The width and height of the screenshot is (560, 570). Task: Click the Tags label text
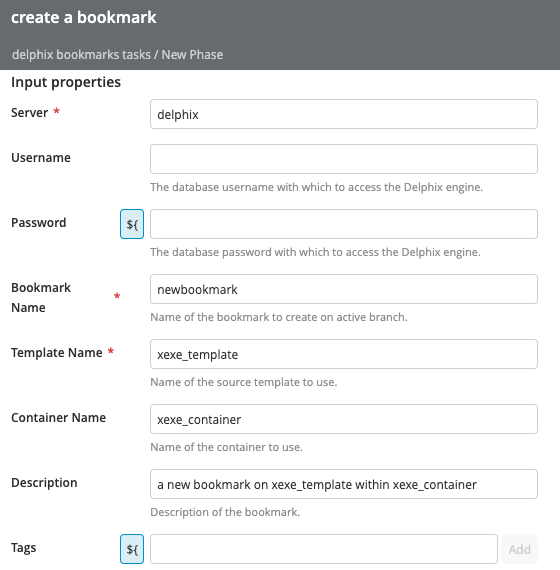(x=24, y=547)
